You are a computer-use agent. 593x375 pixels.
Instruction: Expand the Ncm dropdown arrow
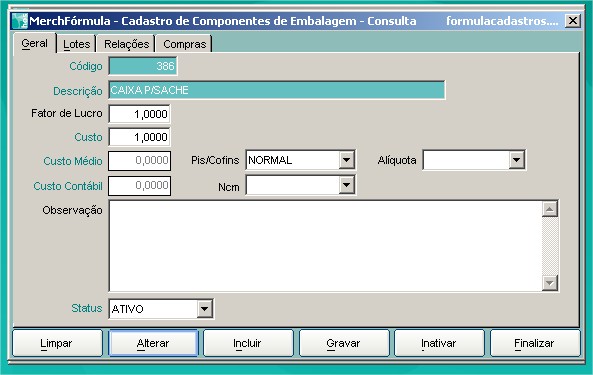[x=346, y=185]
